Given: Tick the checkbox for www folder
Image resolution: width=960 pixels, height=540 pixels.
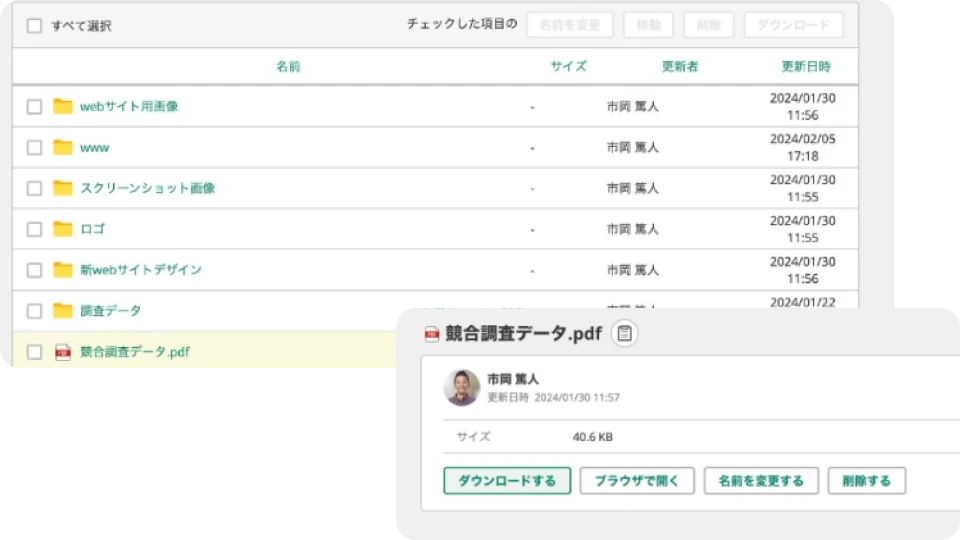Looking at the screenshot, I should pyautogui.click(x=34, y=148).
